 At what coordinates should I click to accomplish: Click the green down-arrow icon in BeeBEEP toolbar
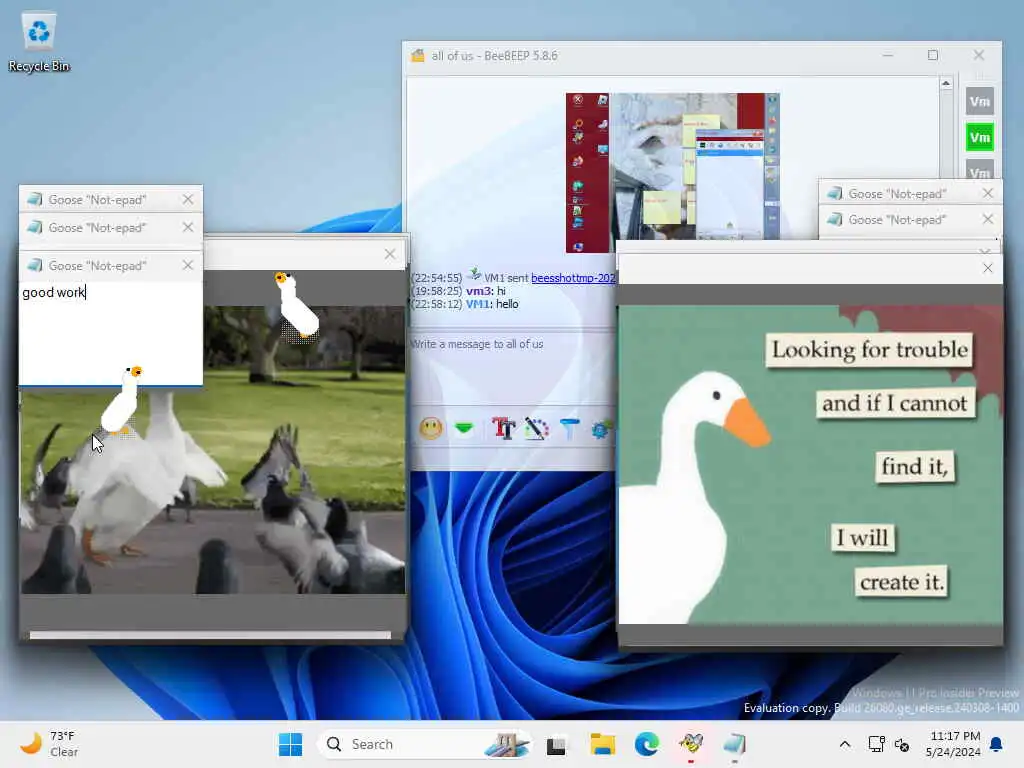click(464, 428)
